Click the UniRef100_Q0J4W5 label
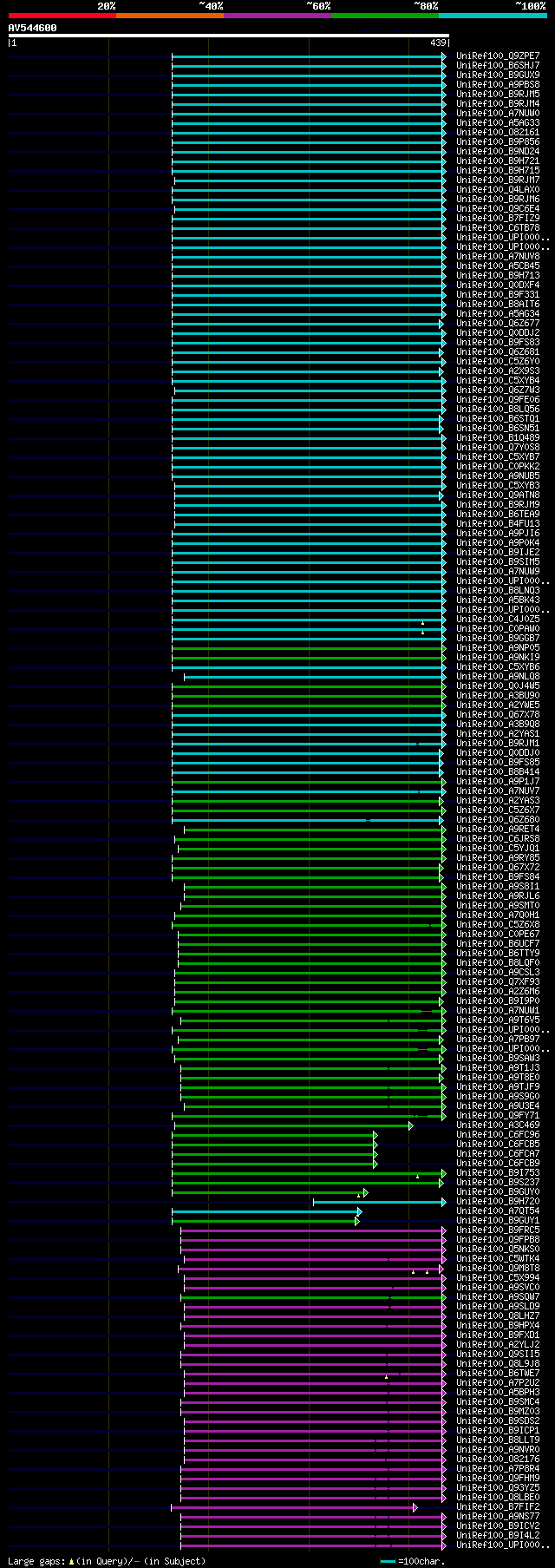 coord(498,686)
